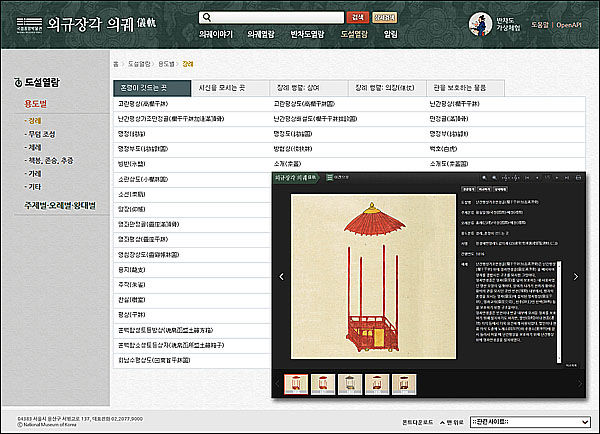Image resolution: width=600 pixels, height=434 pixels.
Task: Click the 도움말 link in header
Action: [540, 25]
